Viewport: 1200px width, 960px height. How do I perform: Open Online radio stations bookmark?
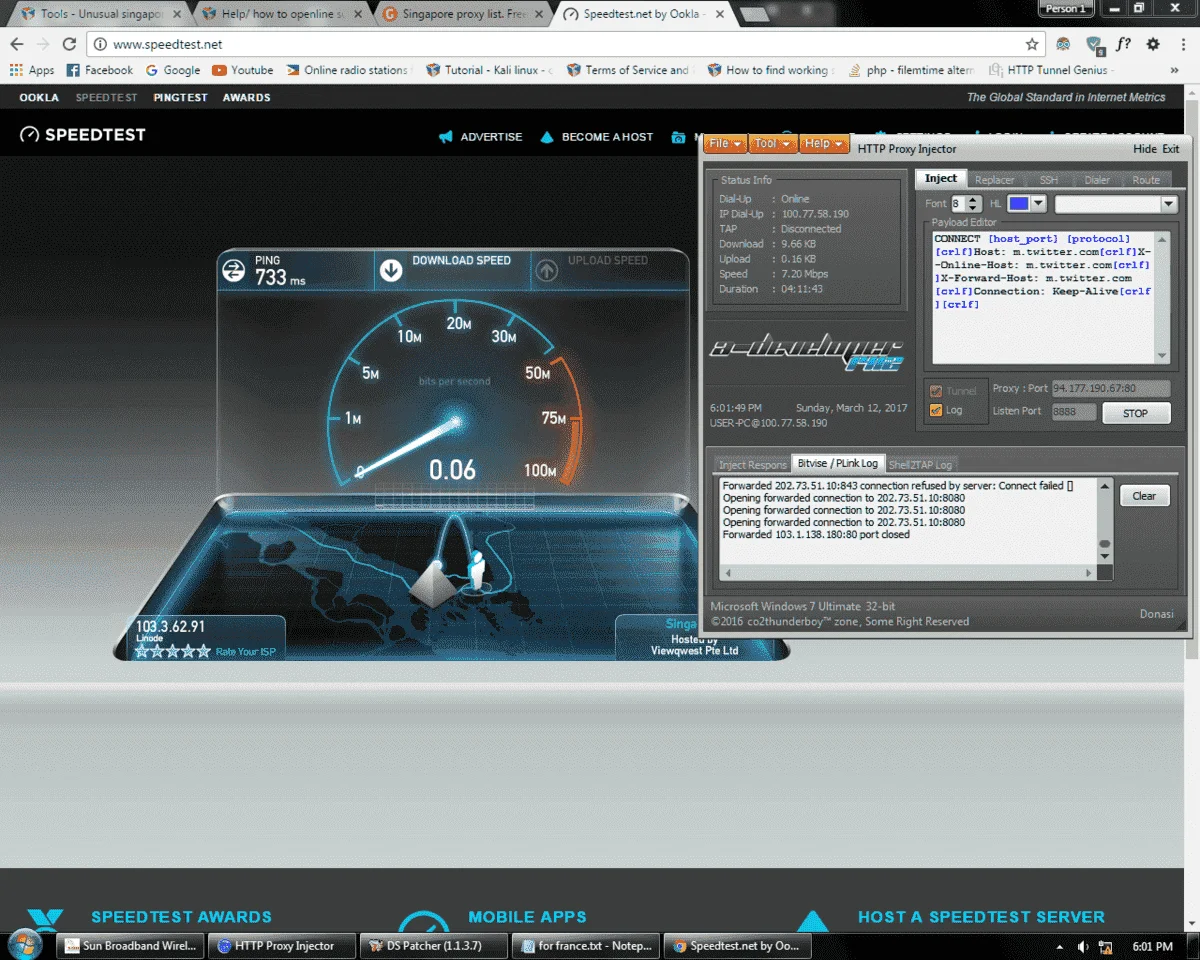[348, 70]
